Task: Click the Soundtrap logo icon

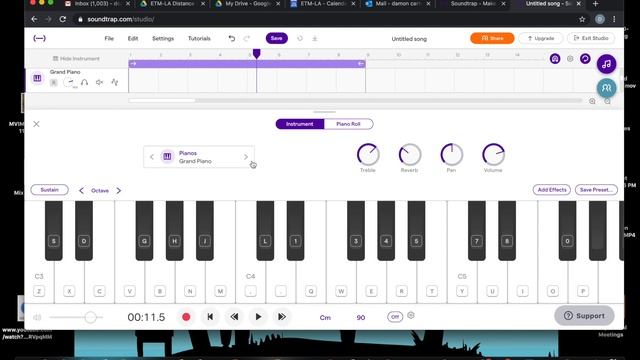Action: pyautogui.click(x=39, y=38)
